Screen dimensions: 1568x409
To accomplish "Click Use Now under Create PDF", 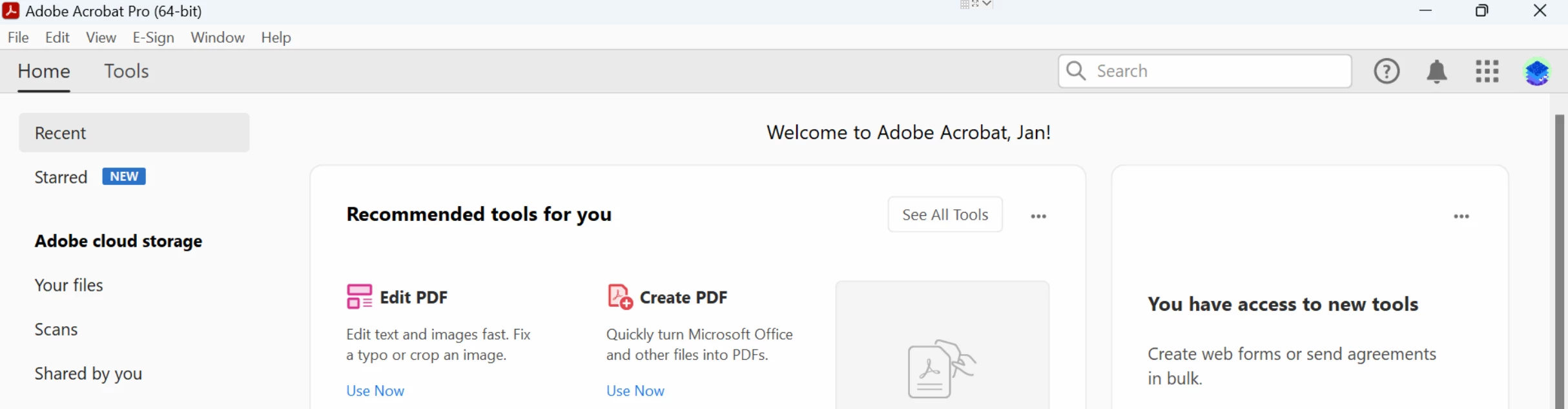I will [x=635, y=390].
